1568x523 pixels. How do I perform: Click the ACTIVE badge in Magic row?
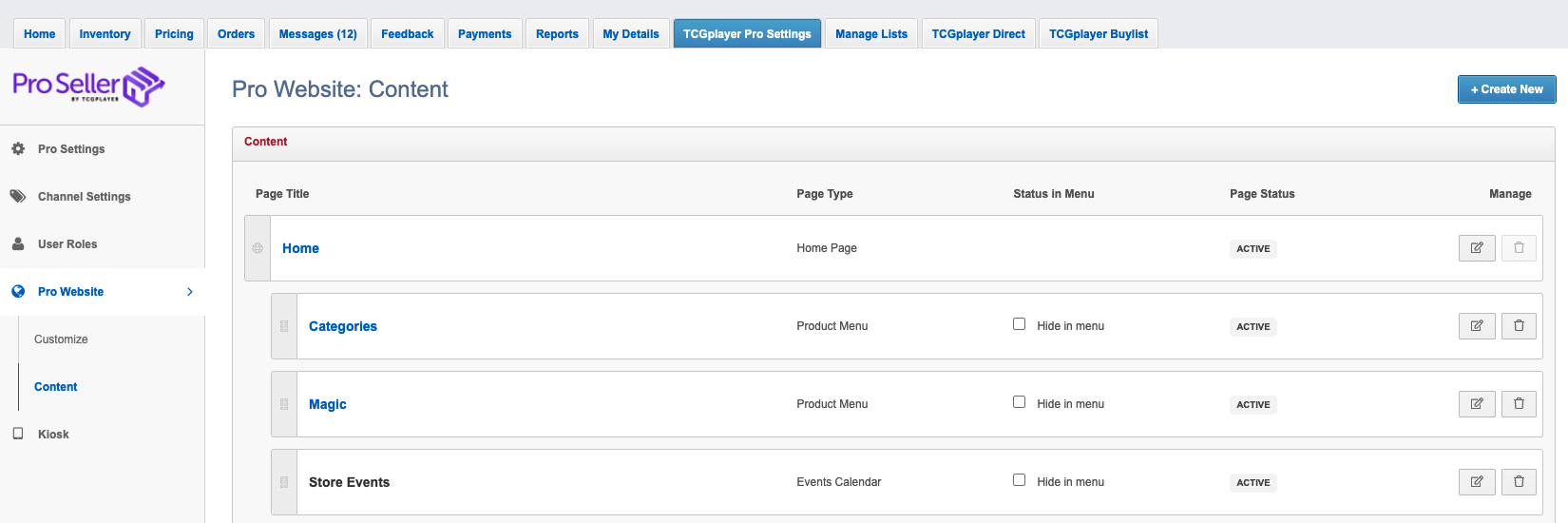coord(1253,404)
